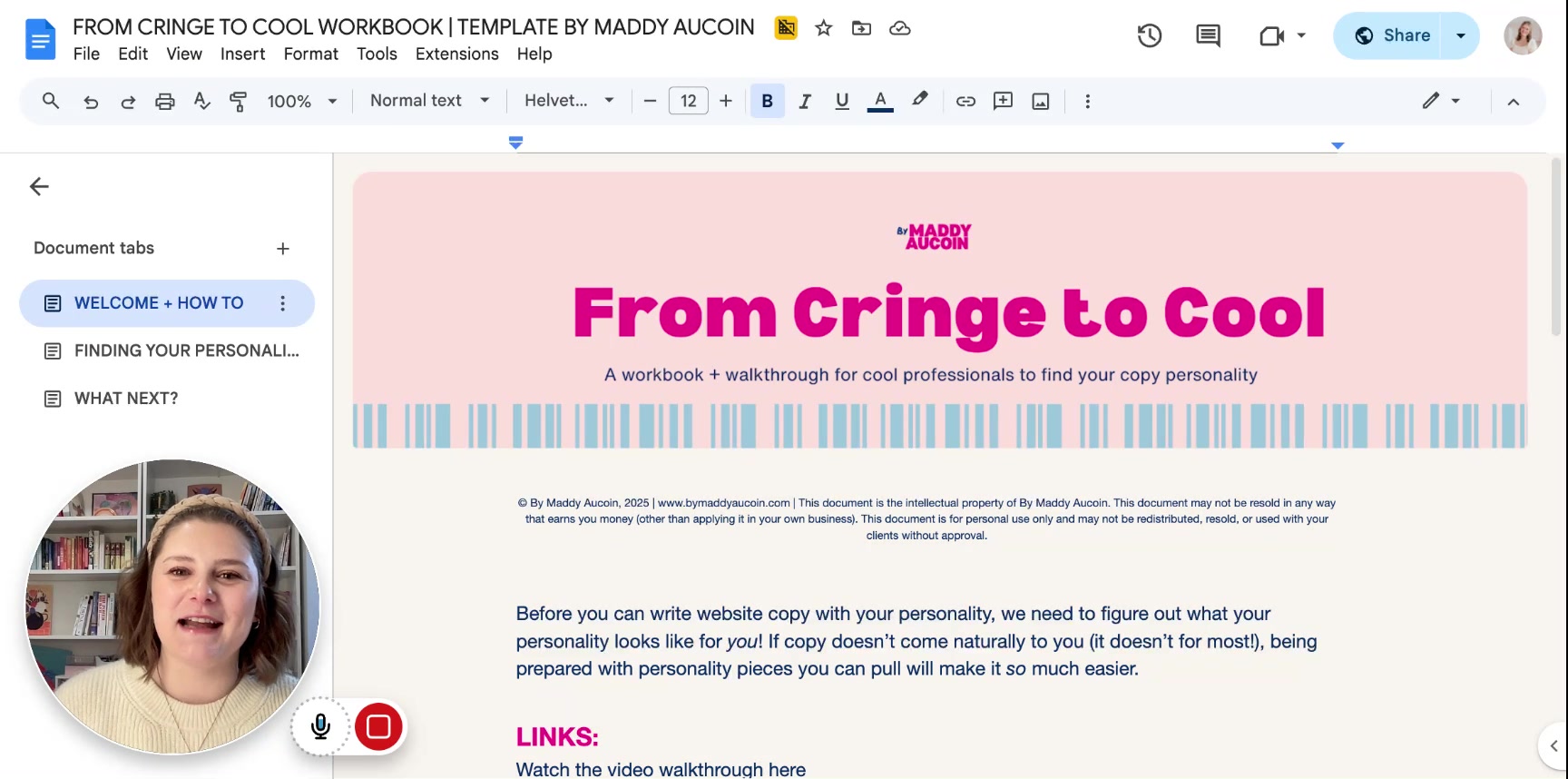Star this document

pyautogui.click(x=824, y=28)
